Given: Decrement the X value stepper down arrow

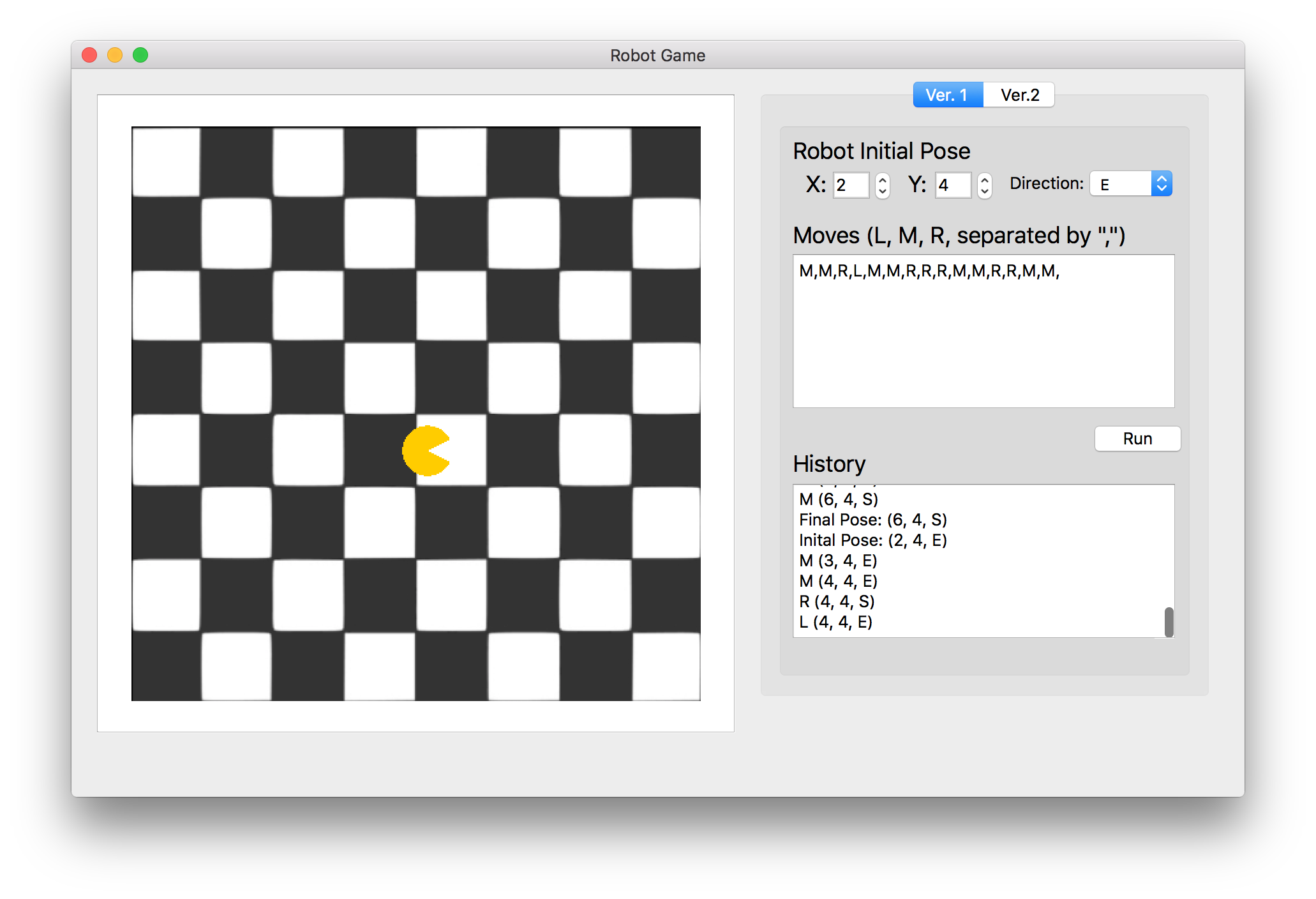Looking at the screenshot, I should 883,191.
